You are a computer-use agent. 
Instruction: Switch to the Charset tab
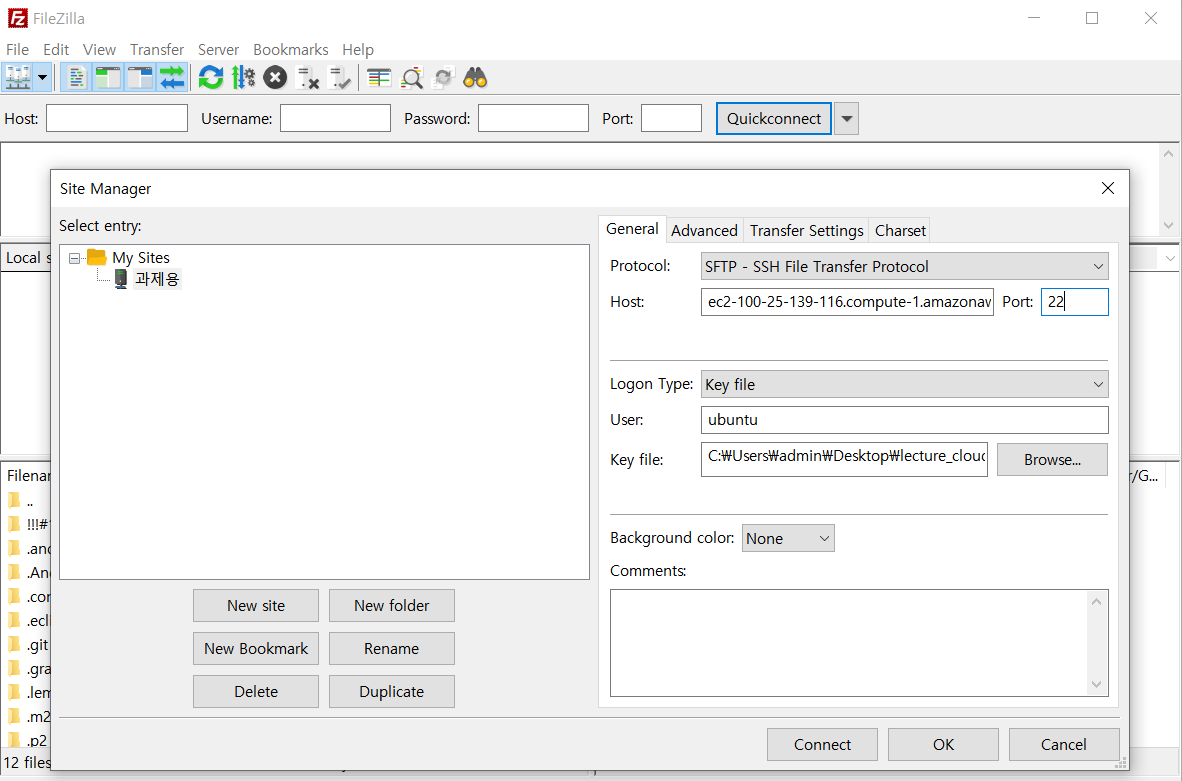(x=900, y=231)
